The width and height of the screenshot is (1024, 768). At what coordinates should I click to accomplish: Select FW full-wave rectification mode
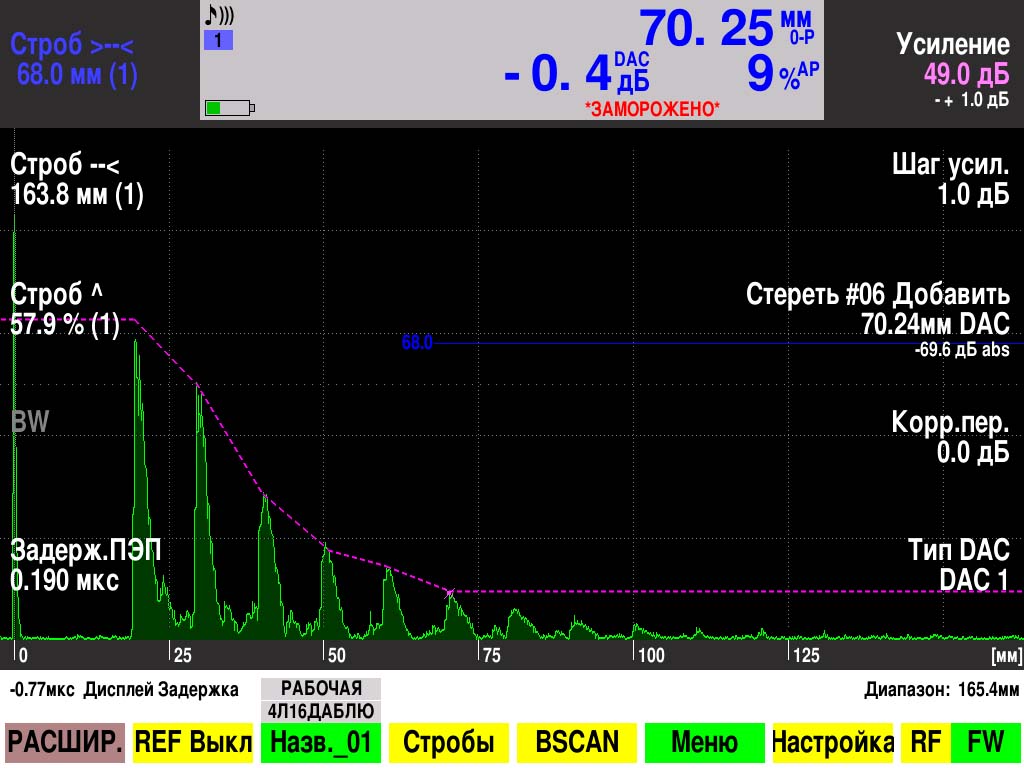click(985, 742)
